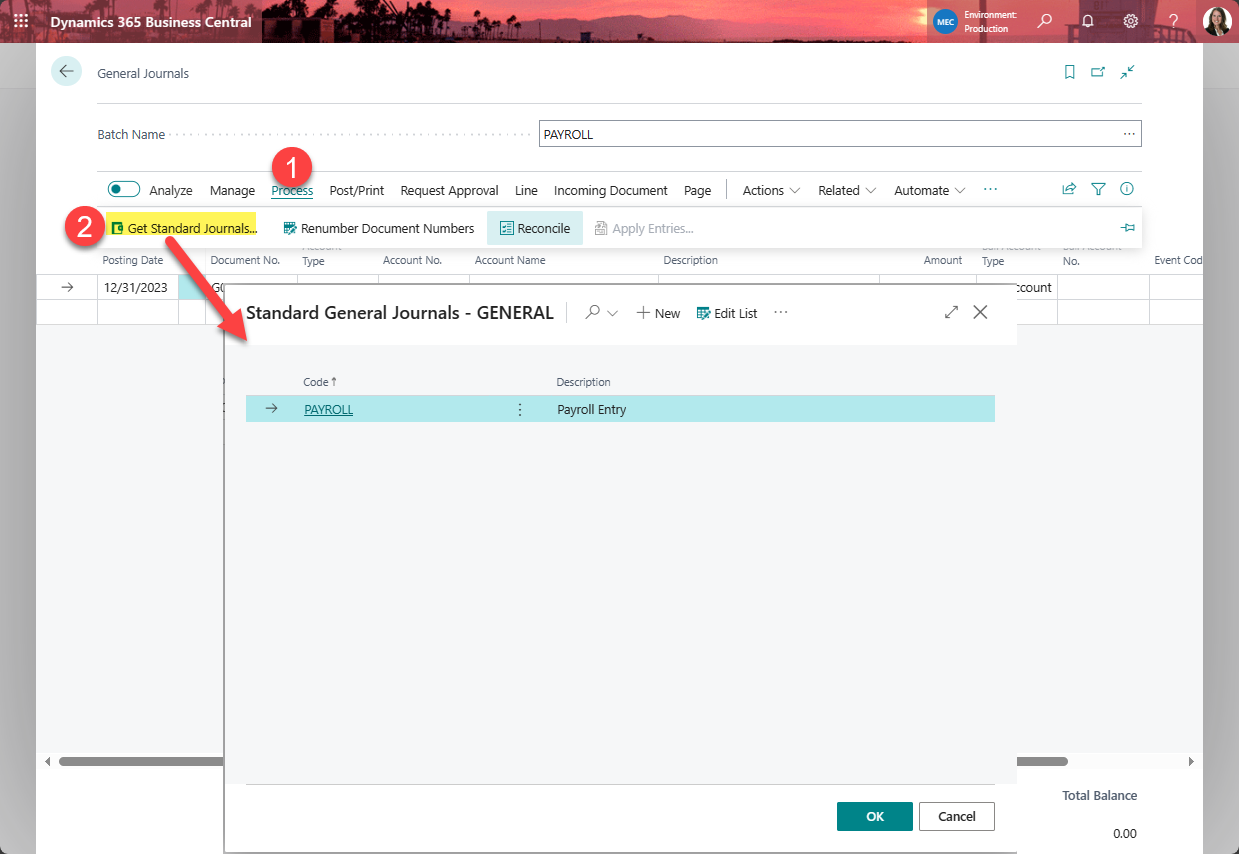Open the settings gear
This screenshot has height=854, width=1239.
(x=1131, y=21)
